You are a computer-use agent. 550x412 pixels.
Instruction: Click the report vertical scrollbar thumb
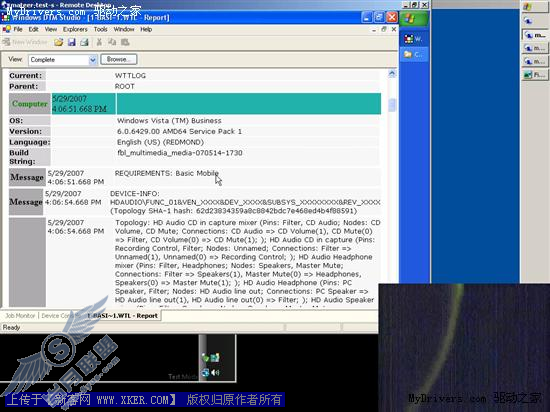(x=392, y=104)
